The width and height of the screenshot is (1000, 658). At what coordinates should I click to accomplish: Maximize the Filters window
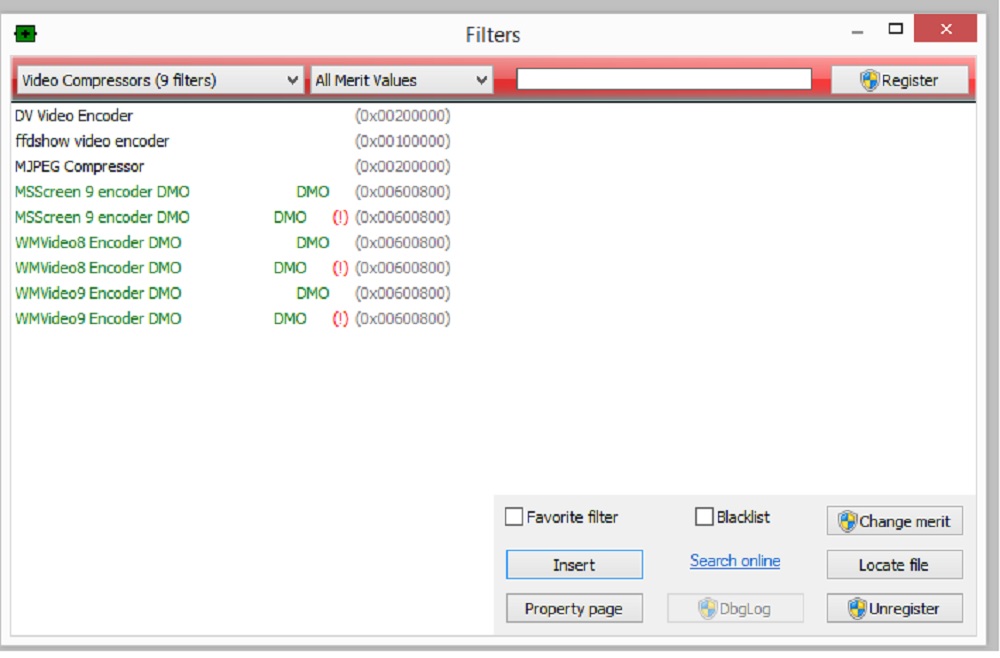895,29
